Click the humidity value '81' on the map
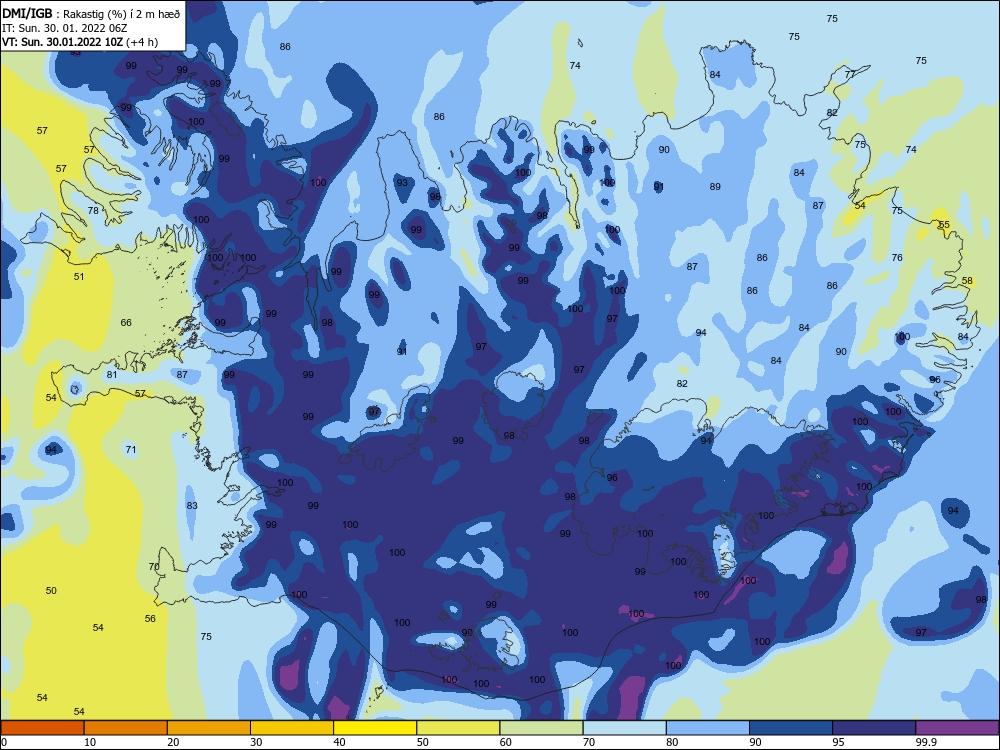Screen dimensions: 1000x750 click(112, 375)
